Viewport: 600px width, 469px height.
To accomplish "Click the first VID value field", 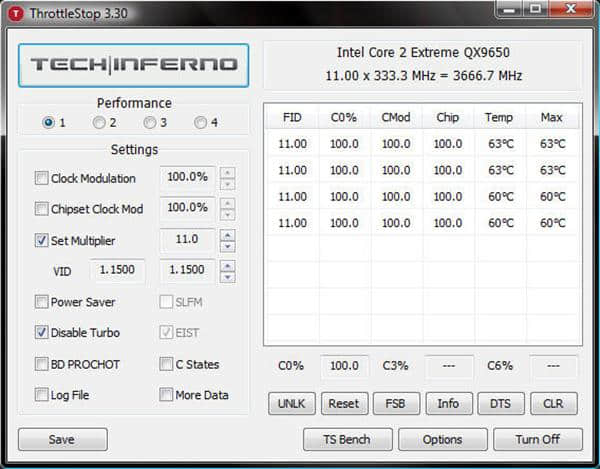I will click(x=118, y=271).
